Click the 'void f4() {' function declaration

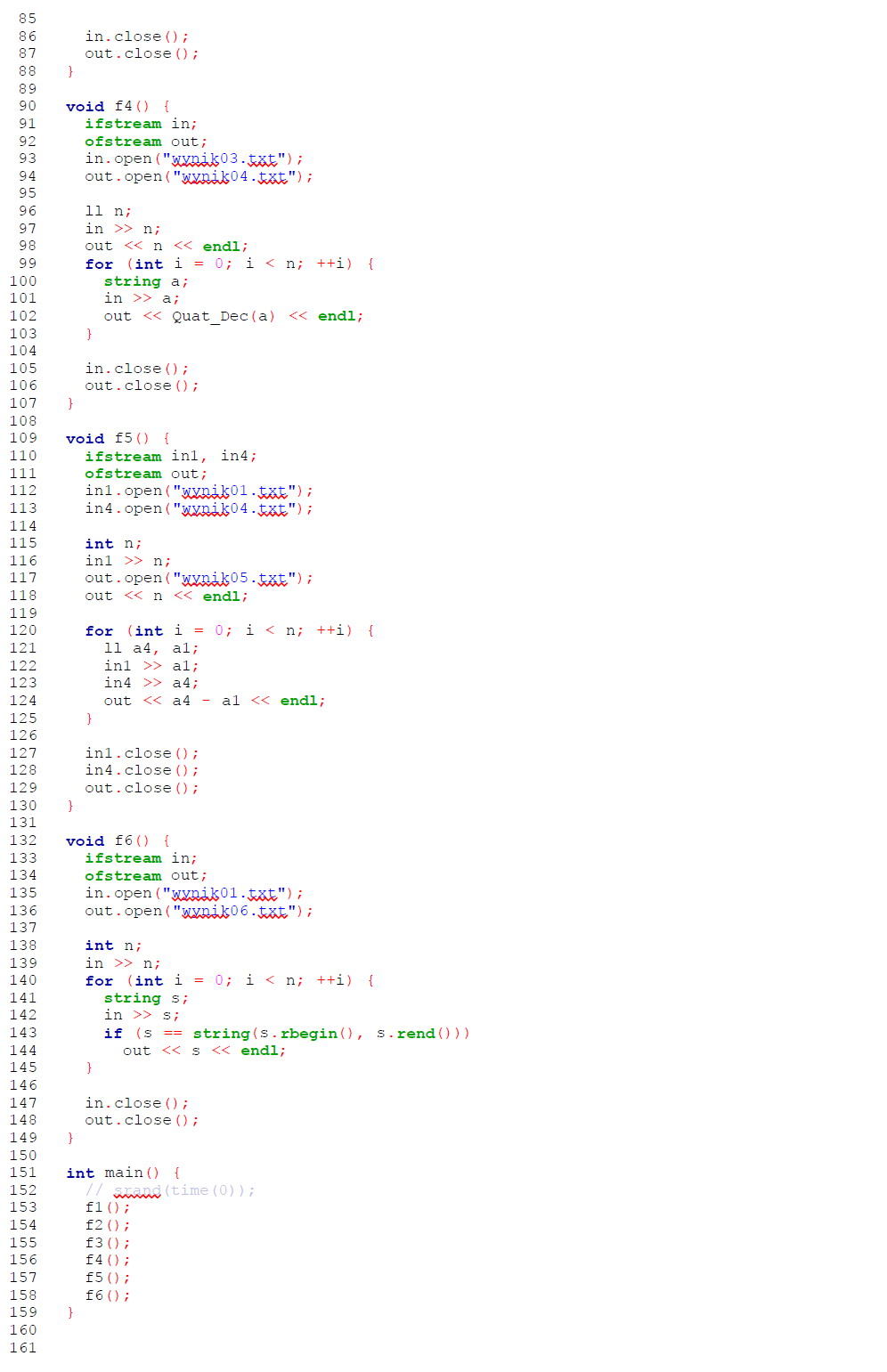(x=118, y=106)
